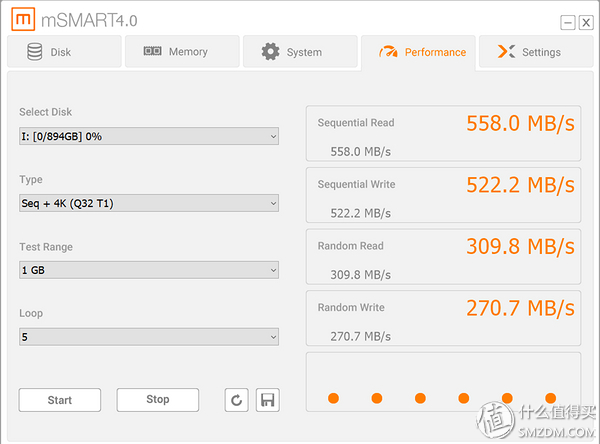Click the Performance tab speedometer icon
Image resolution: width=600 pixels, height=444 pixels.
tap(388, 52)
